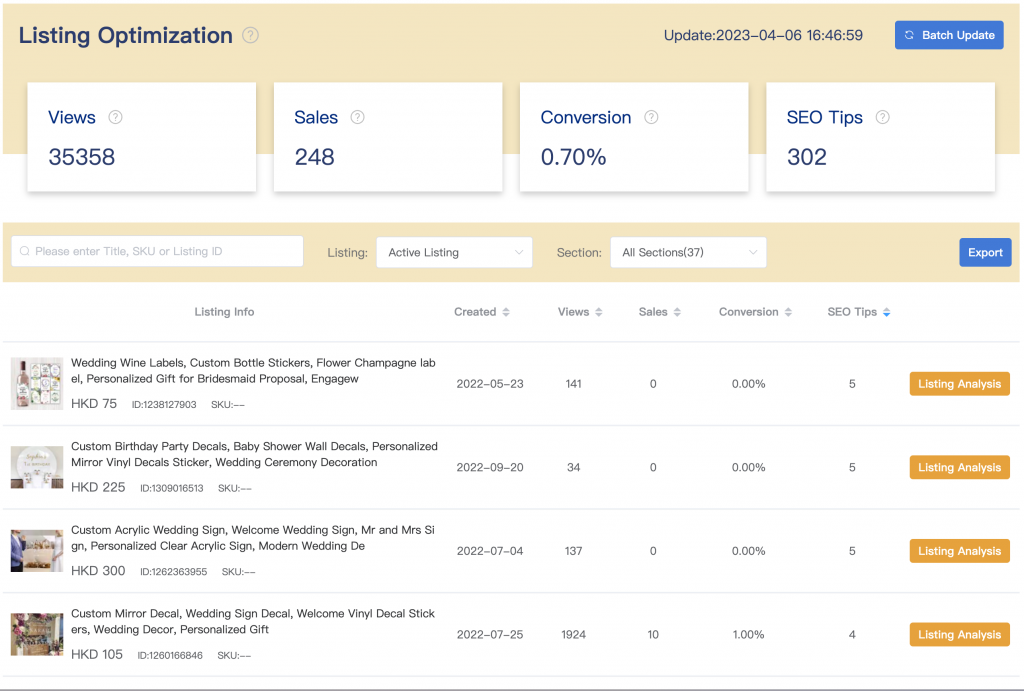Focus the Title, SKU or Listing ID search field
The height and width of the screenshot is (691, 1024).
[x=157, y=251]
